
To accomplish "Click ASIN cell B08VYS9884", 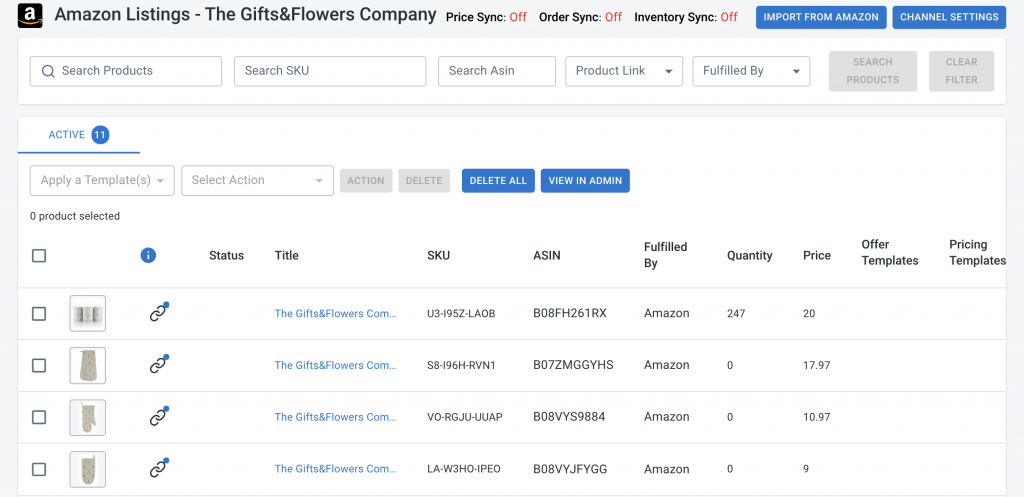I will tap(569, 417).
